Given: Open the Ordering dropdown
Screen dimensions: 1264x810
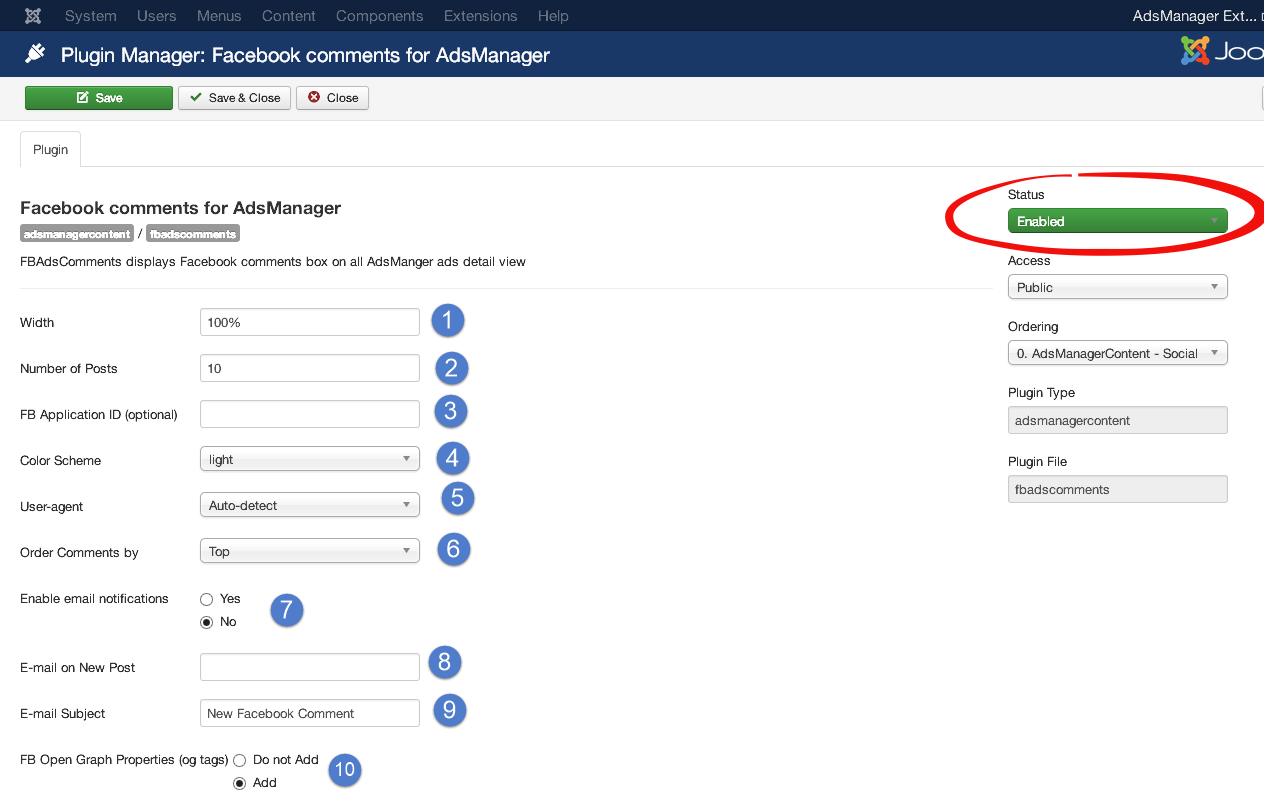Looking at the screenshot, I should click(1117, 353).
